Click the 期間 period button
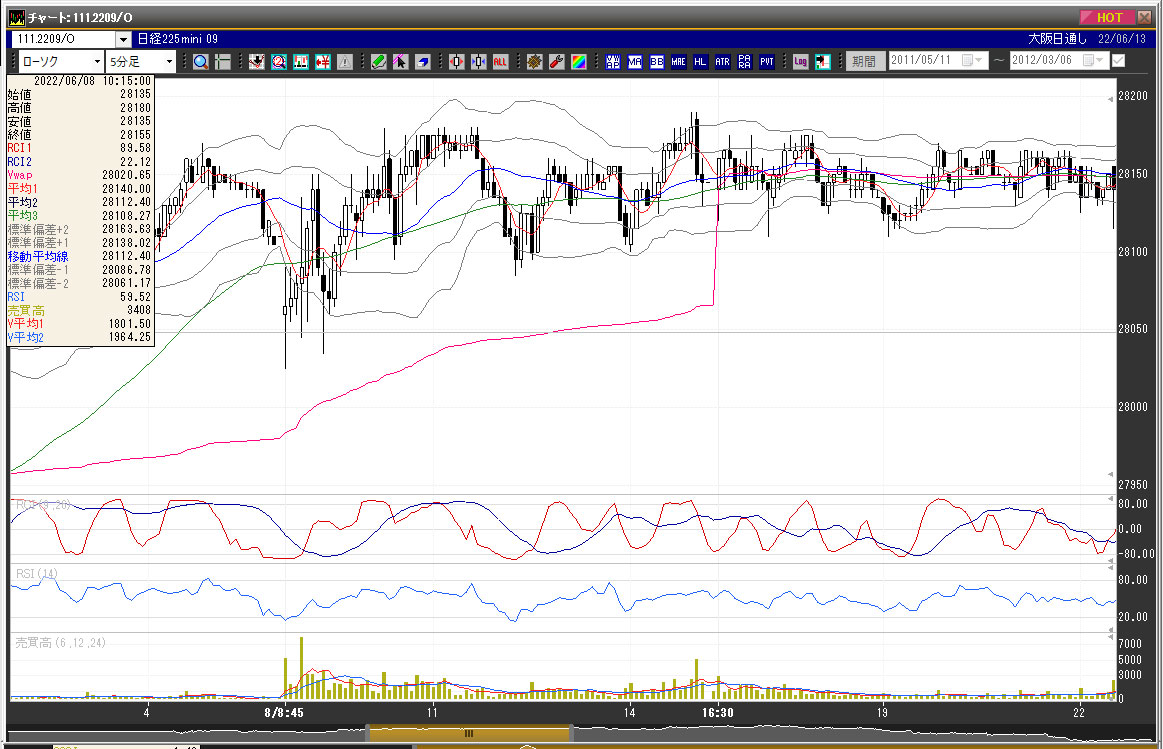 (x=864, y=61)
